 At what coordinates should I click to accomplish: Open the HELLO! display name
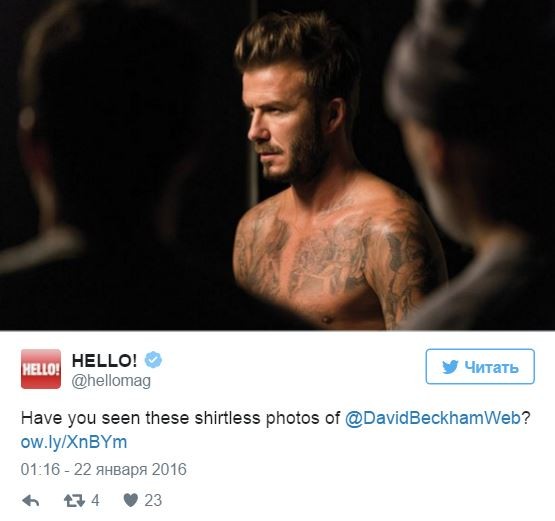104,361
